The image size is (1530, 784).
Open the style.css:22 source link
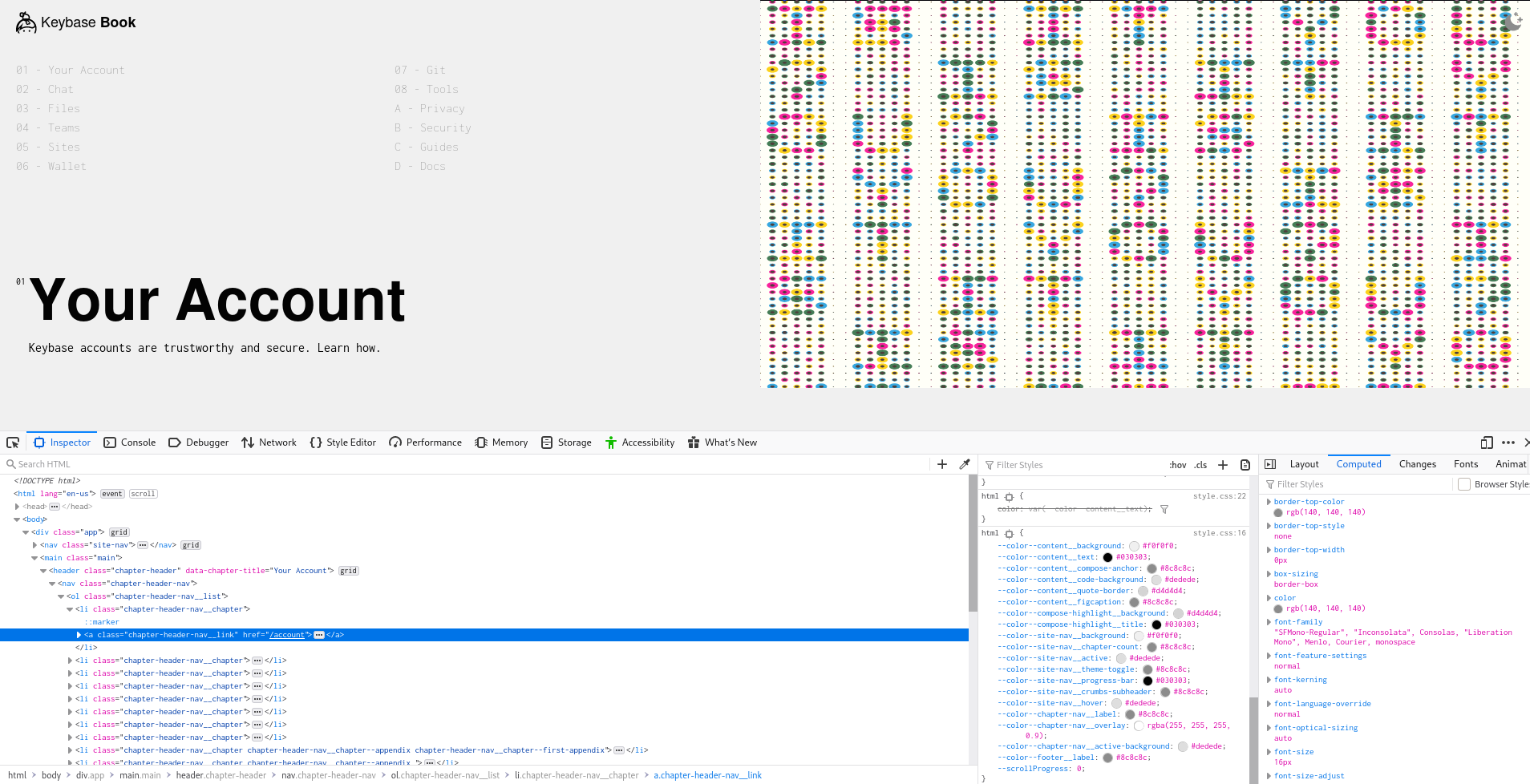1220,496
